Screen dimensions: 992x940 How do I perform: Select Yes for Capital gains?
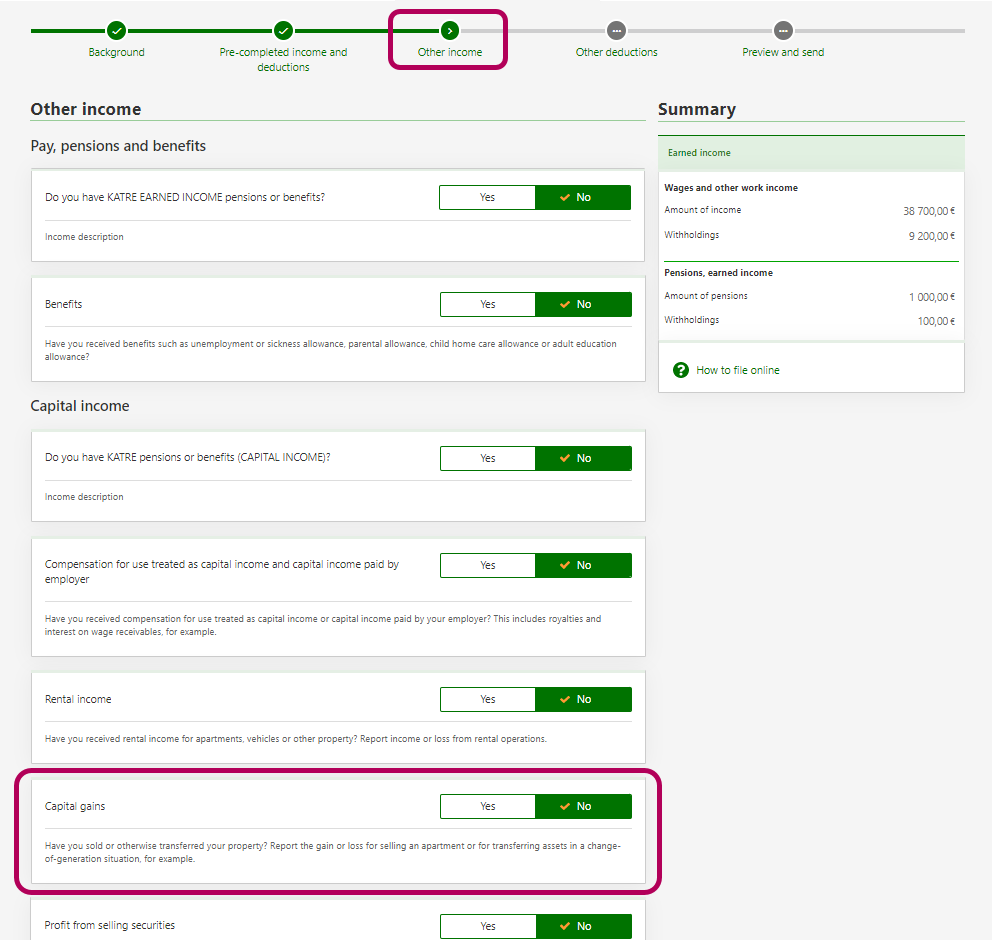click(x=487, y=806)
